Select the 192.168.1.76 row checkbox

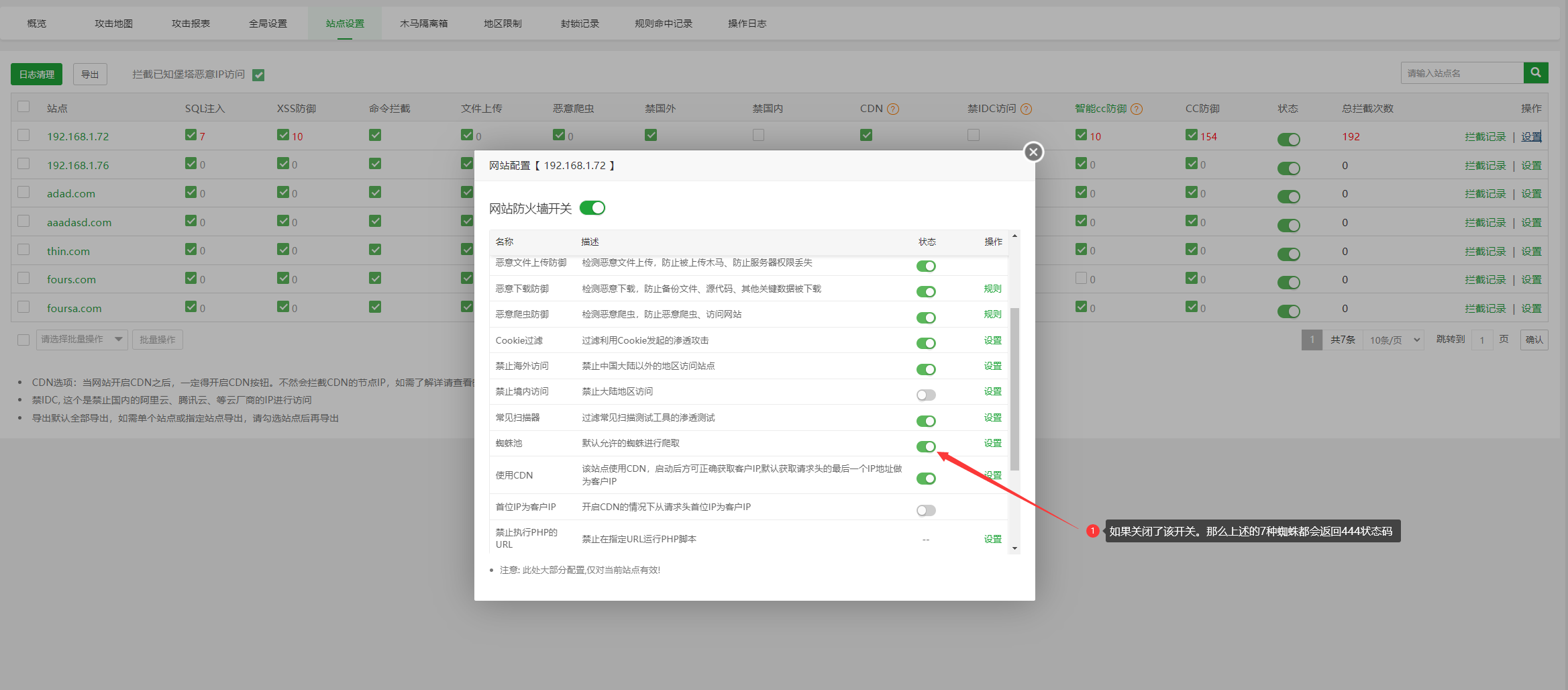pos(23,164)
